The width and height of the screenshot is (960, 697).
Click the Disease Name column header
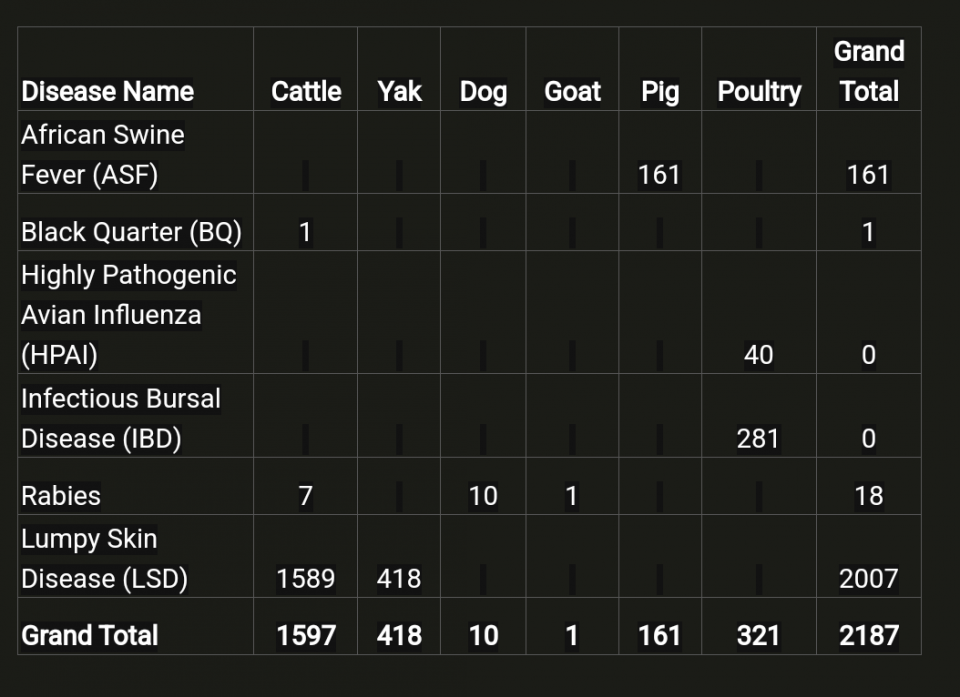[107, 92]
